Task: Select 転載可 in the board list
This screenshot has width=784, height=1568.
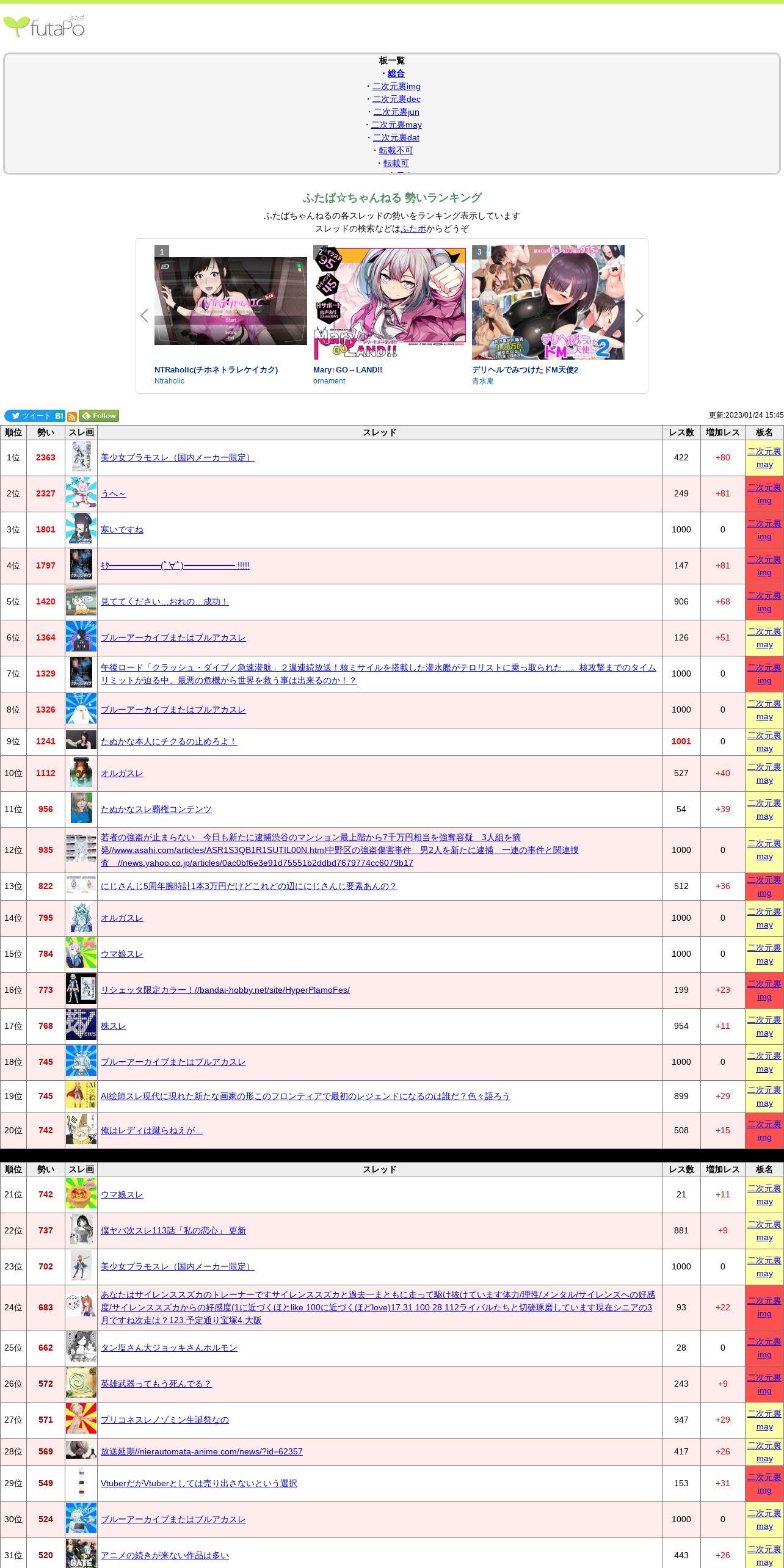Action: point(396,163)
